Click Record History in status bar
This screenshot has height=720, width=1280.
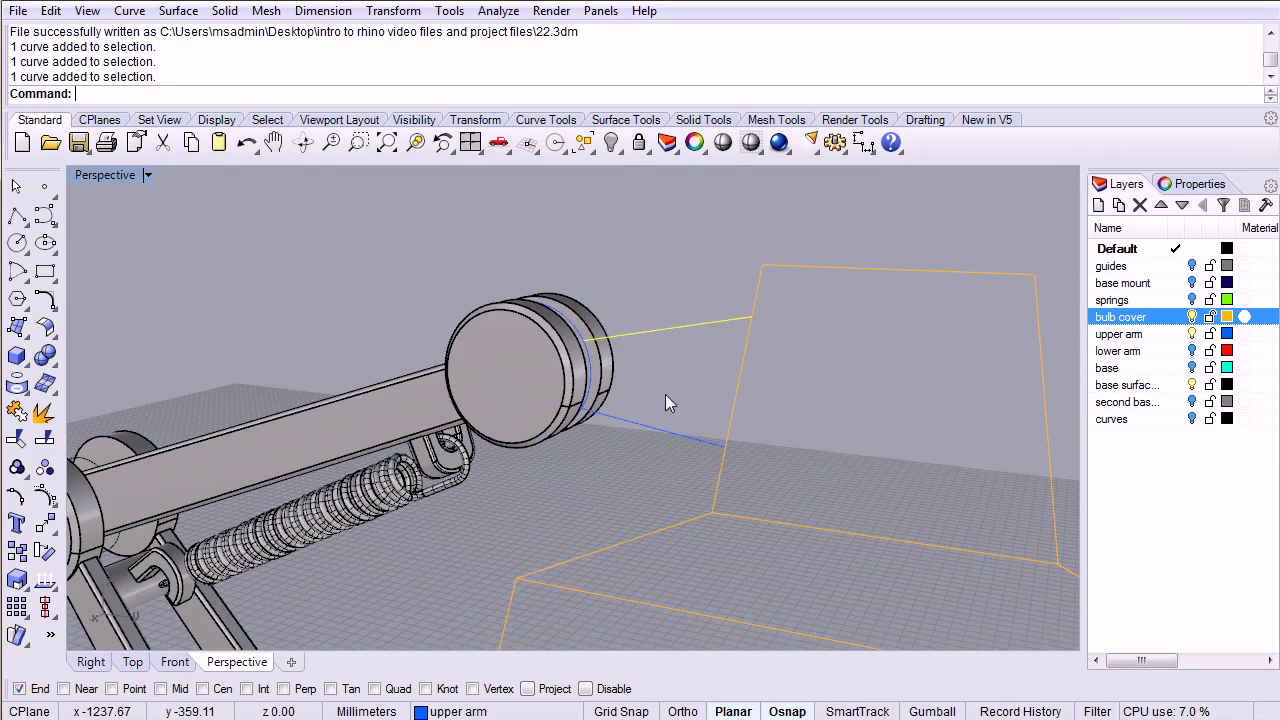point(1020,712)
